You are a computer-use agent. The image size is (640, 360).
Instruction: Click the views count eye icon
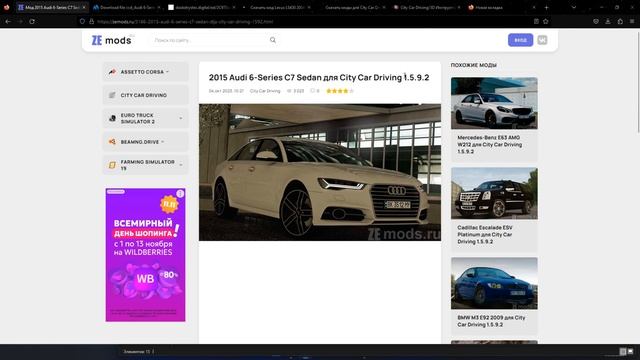tap(289, 91)
